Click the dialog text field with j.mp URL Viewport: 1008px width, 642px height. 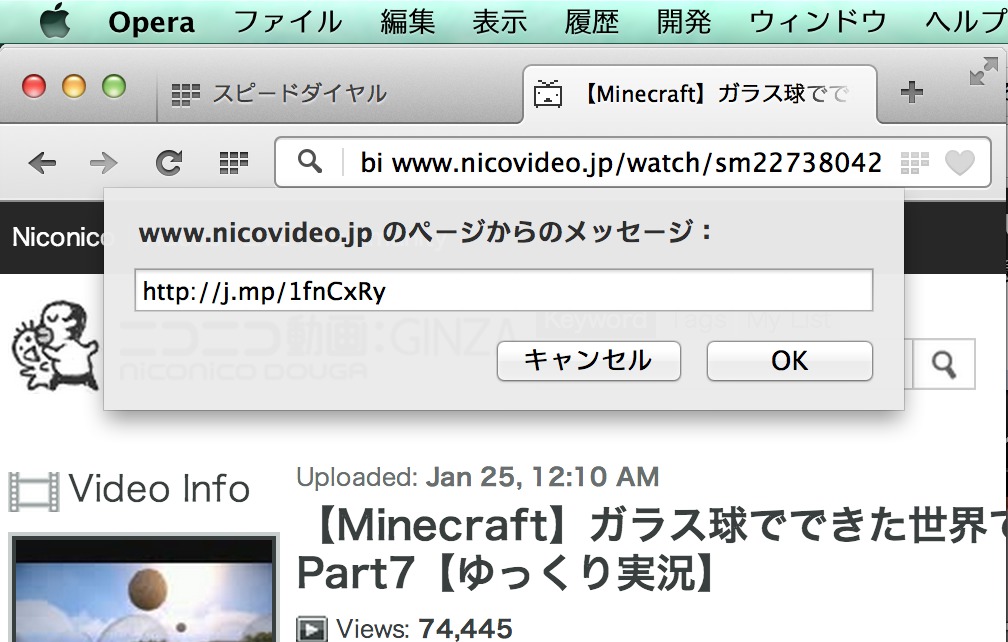pos(503,290)
